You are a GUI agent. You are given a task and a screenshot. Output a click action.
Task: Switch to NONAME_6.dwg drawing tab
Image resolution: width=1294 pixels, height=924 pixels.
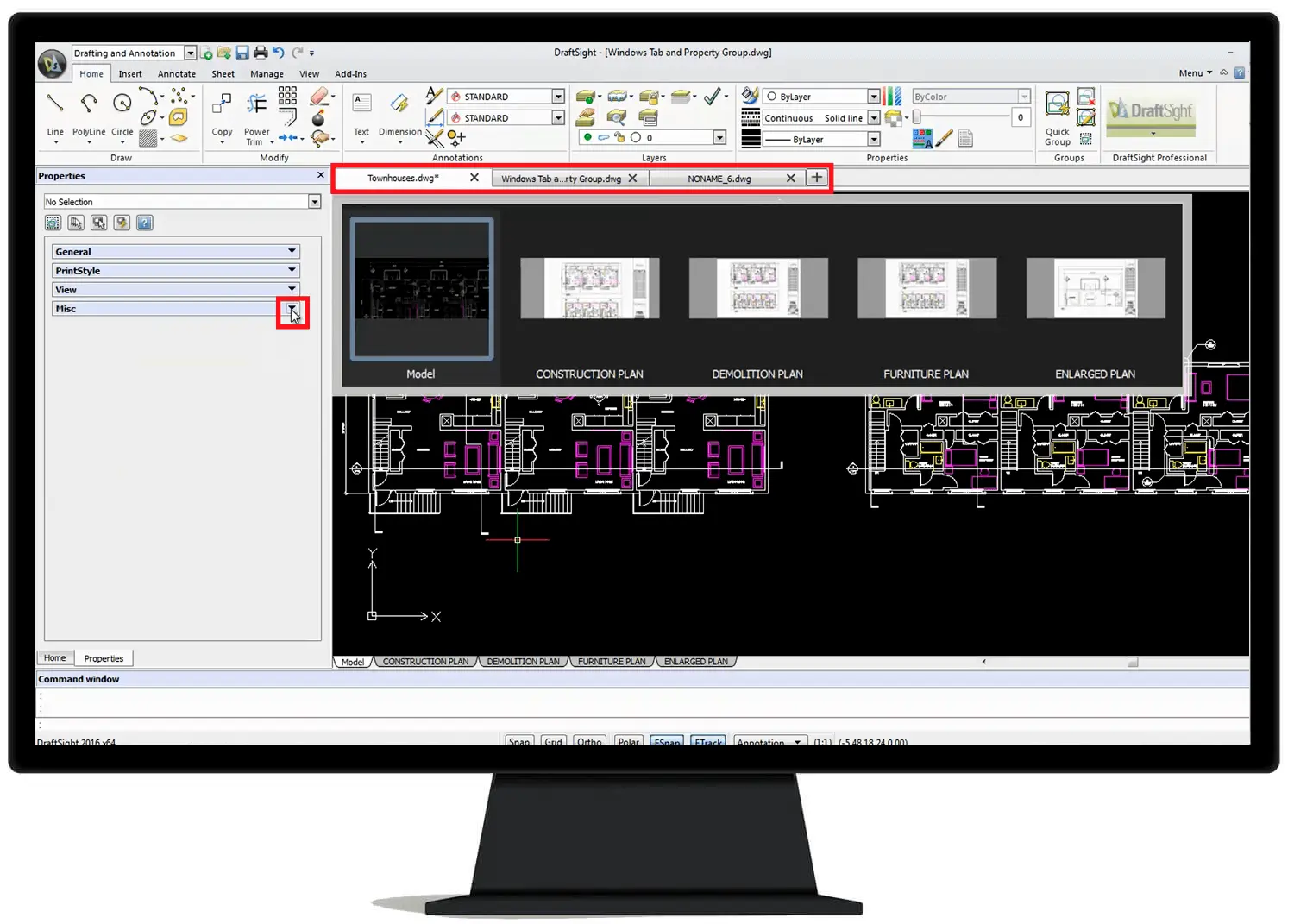click(719, 179)
